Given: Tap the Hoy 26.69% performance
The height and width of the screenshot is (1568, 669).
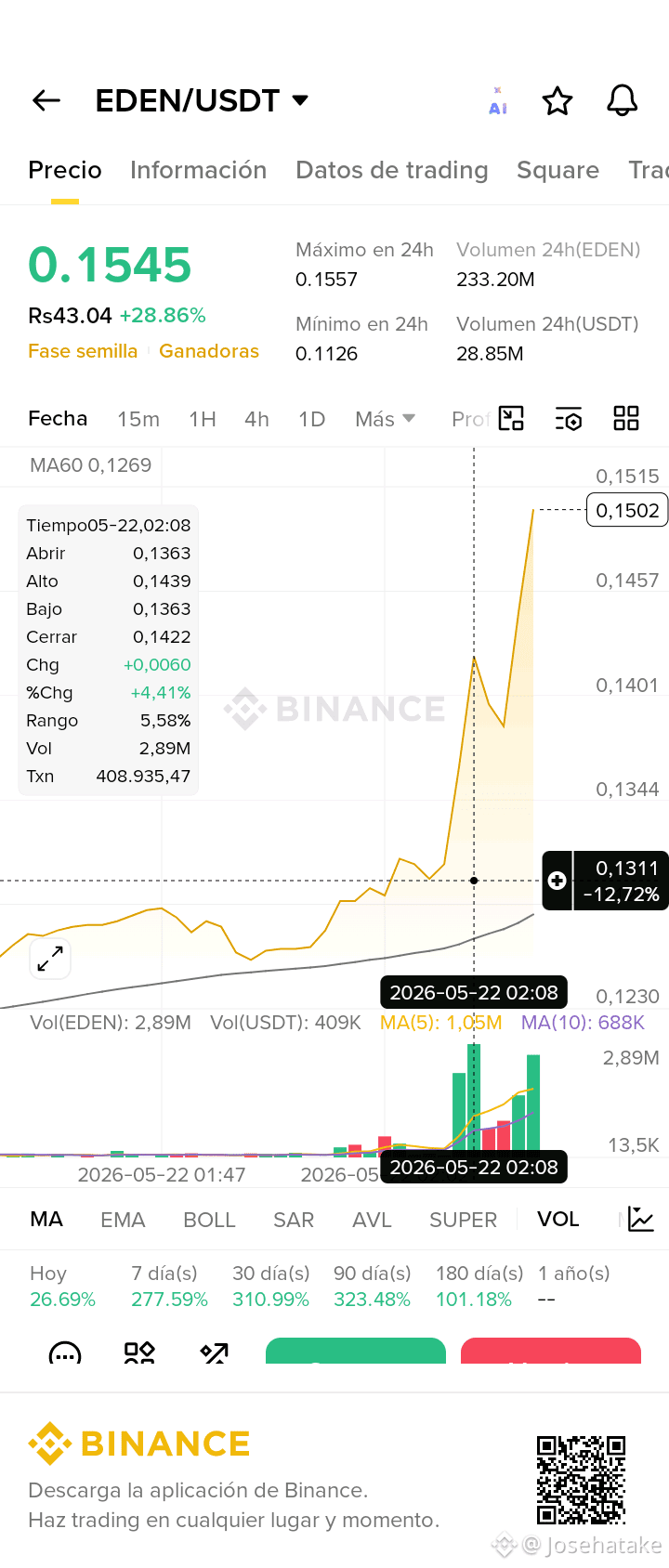Looking at the screenshot, I should [62, 1286].
